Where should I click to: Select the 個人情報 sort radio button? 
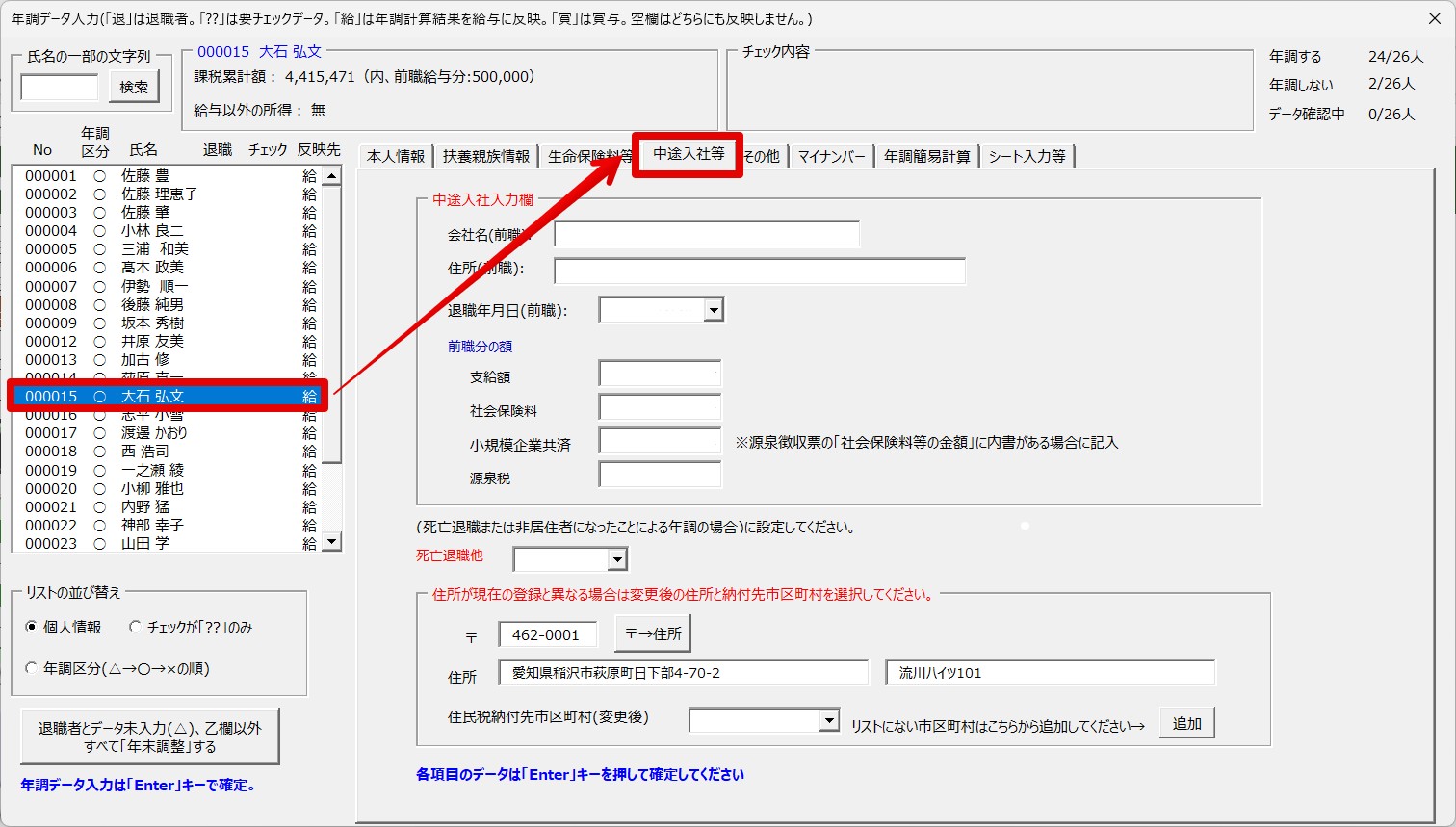[32, 627]
